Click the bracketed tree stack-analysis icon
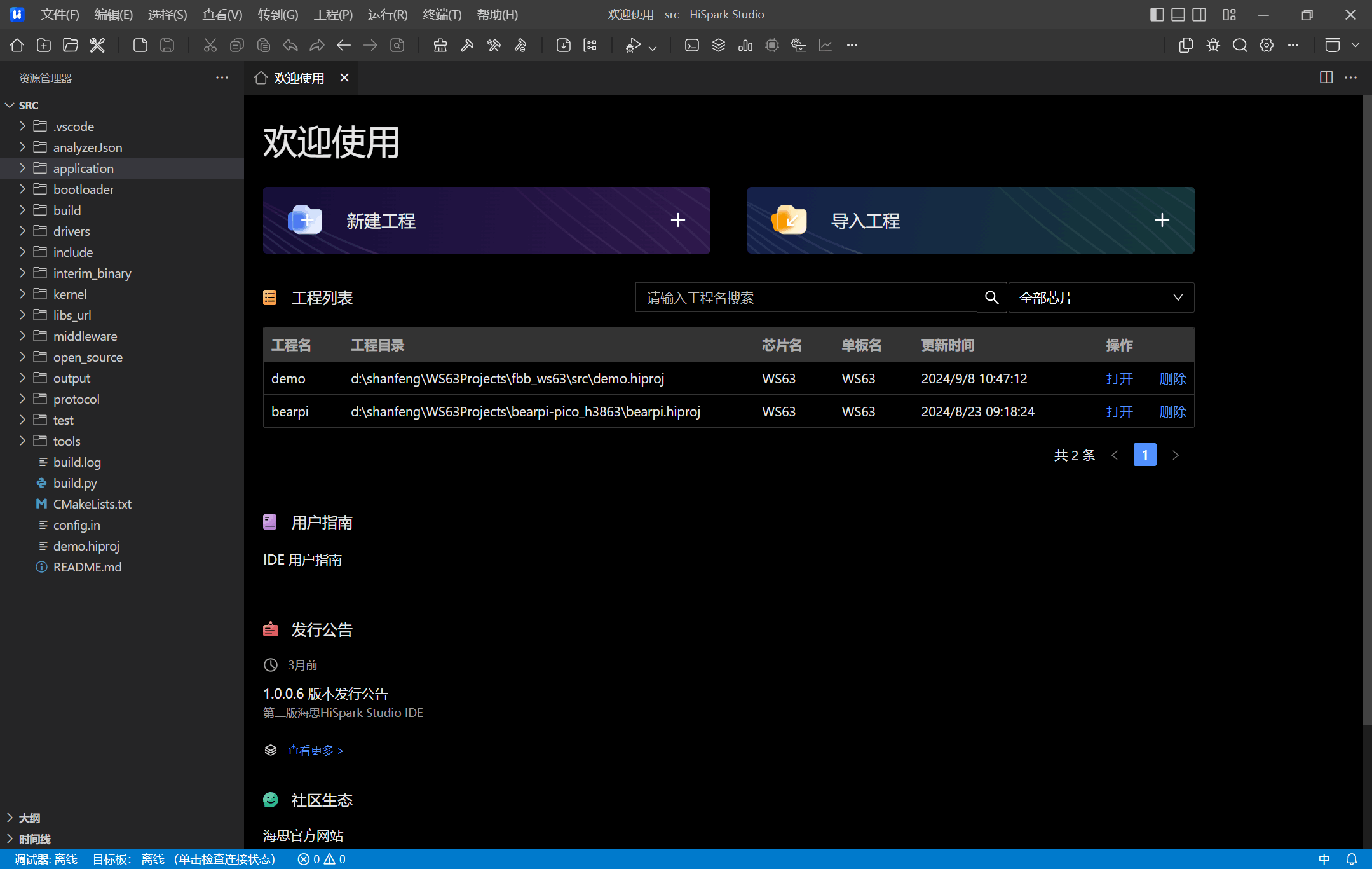The image size is (1372, 869). (590, 45)
